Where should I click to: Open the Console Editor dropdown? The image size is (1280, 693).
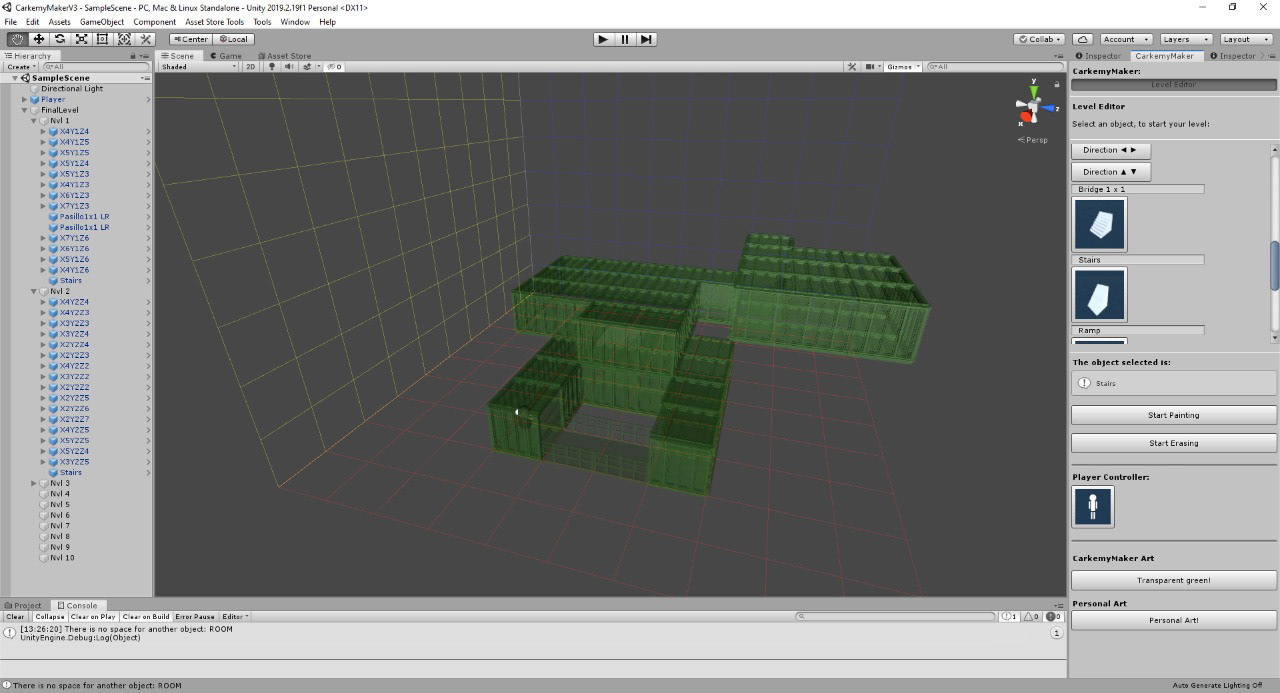(x=234, y=617)
